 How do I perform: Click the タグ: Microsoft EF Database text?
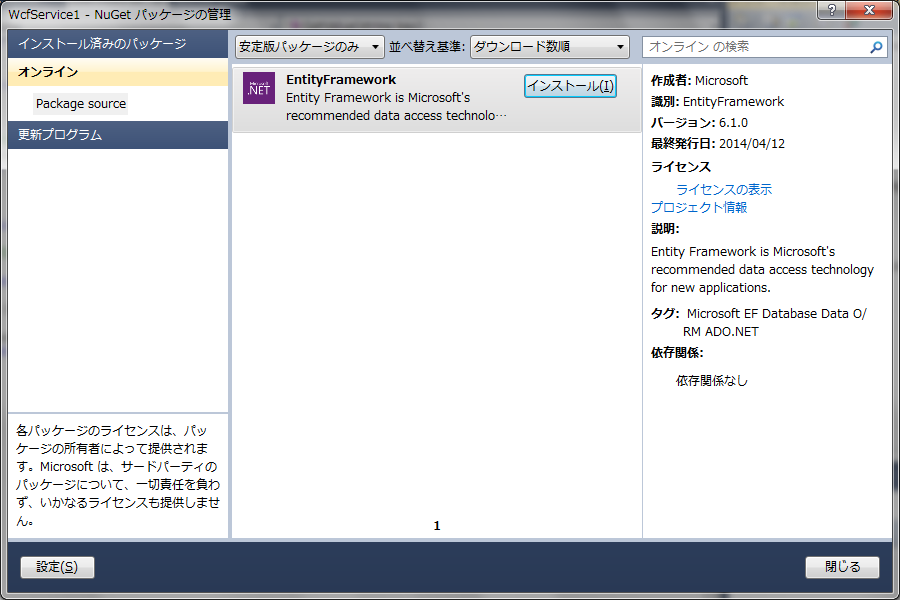[759, 322]
